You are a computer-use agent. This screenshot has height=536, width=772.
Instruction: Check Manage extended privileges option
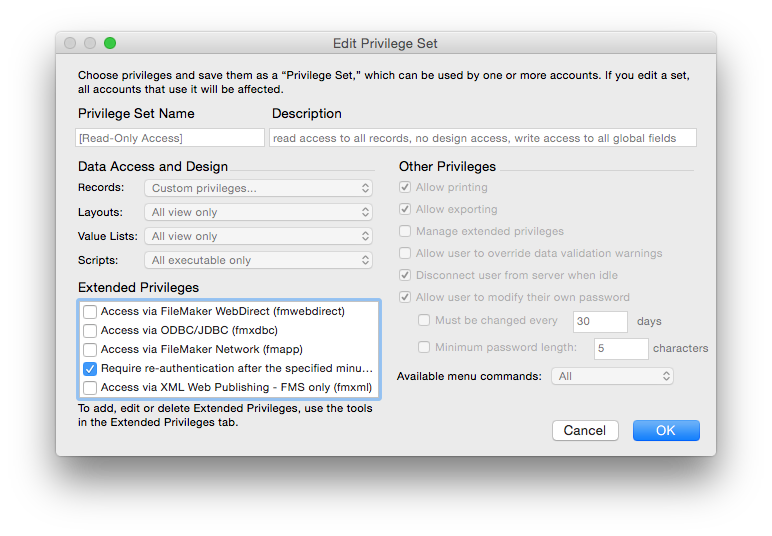[x=405, y=232]
